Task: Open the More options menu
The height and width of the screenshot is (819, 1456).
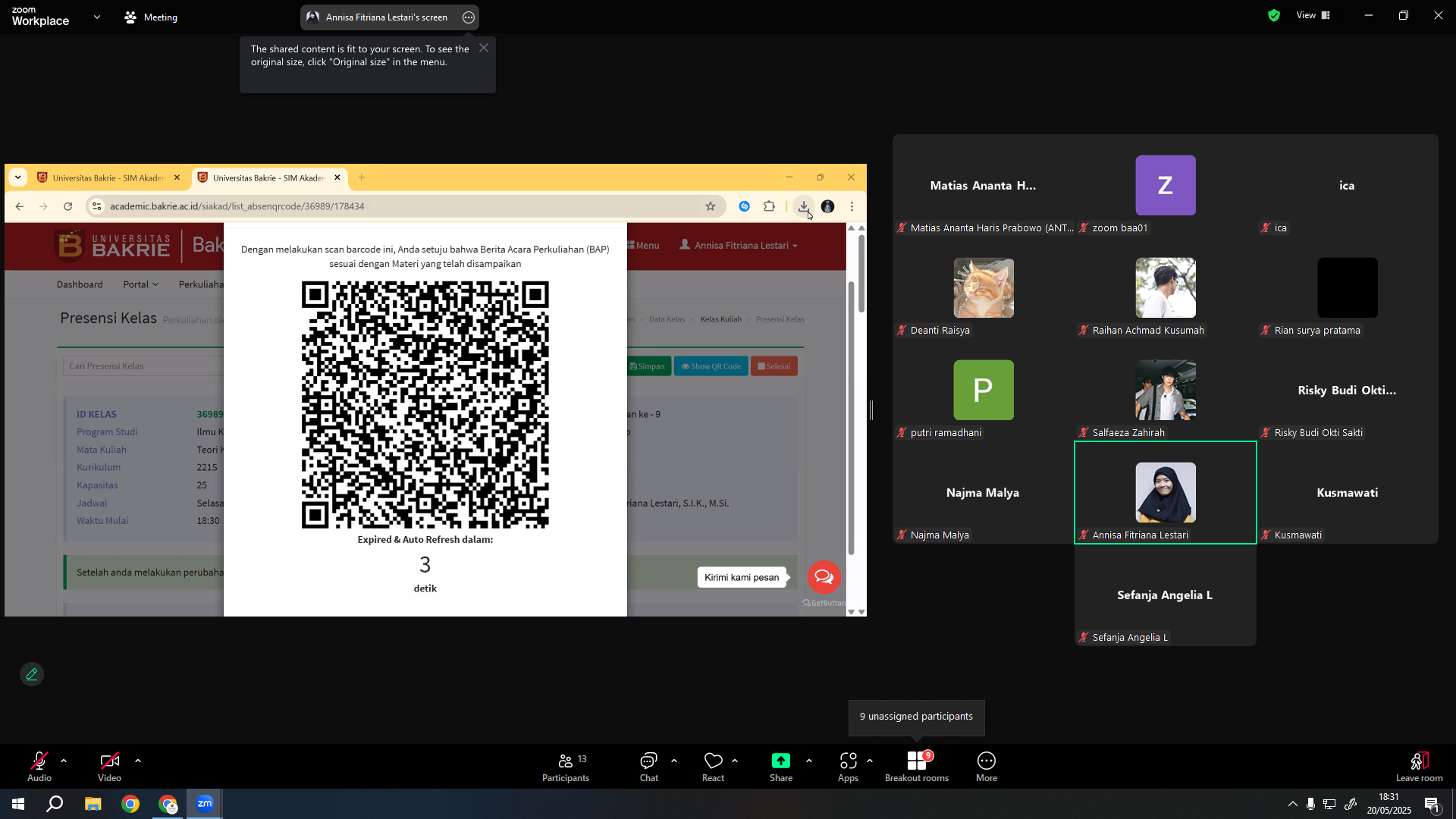Action: (x=987, y=766)
